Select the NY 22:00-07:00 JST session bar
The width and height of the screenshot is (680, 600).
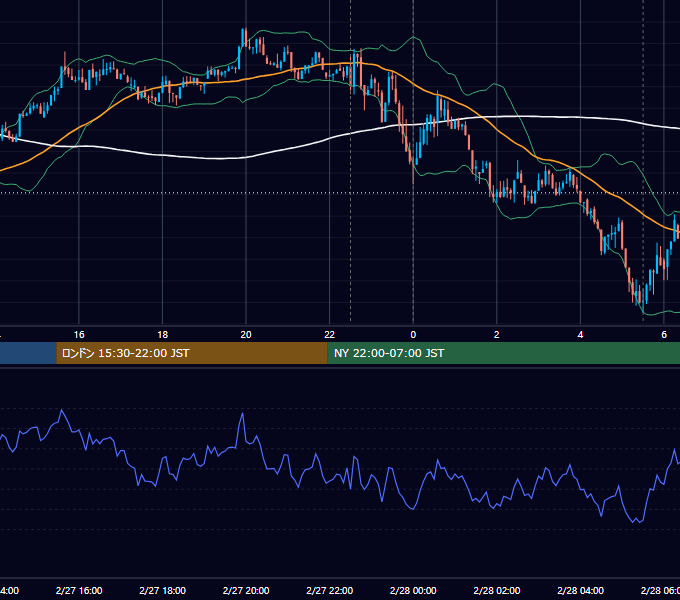coord(503,353)
